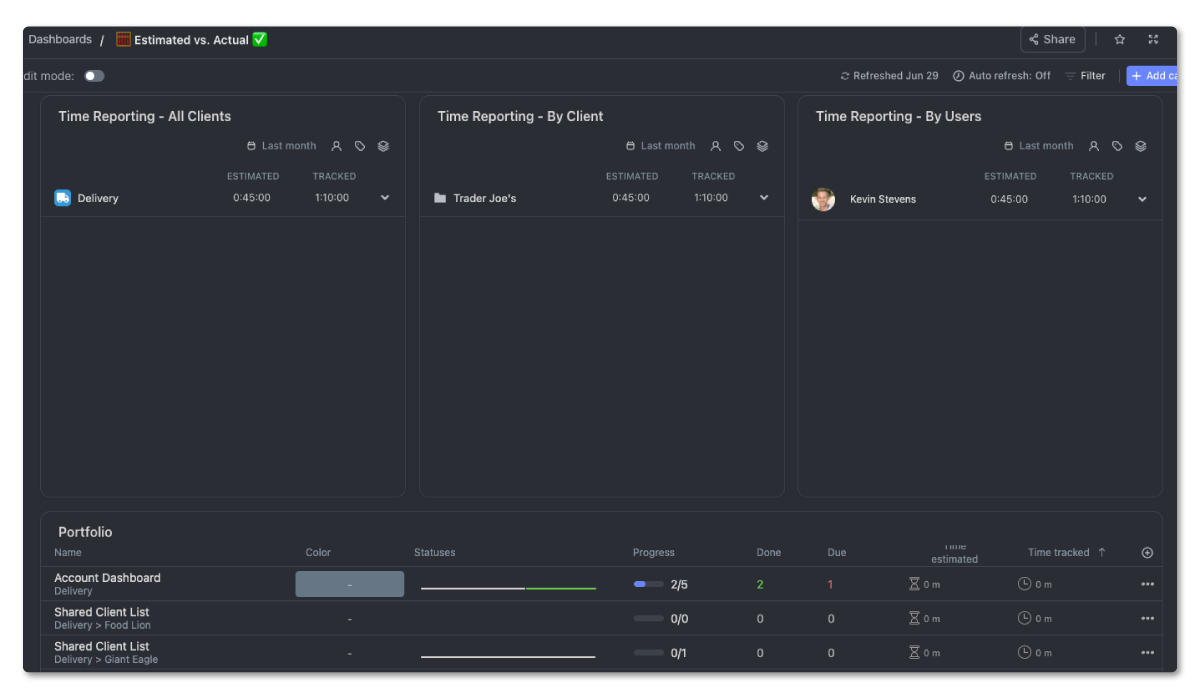The width and height of the screenshot is (1200, 700).
Task: Click the hourglass time estimated icon for Account Dashboard
Action: pos(913,583)
